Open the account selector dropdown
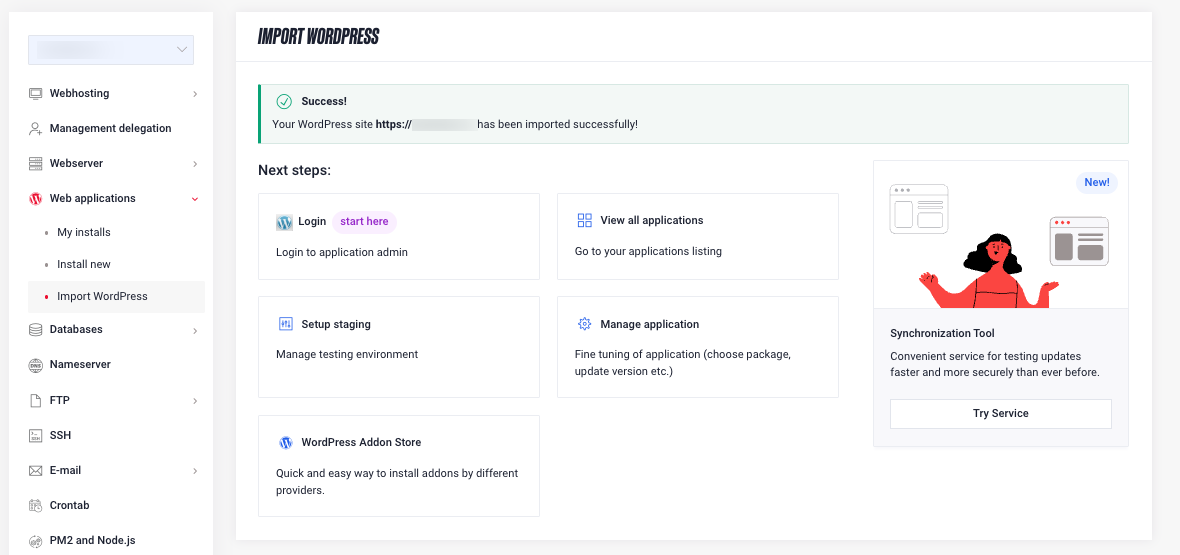 [x=111, y=50]
